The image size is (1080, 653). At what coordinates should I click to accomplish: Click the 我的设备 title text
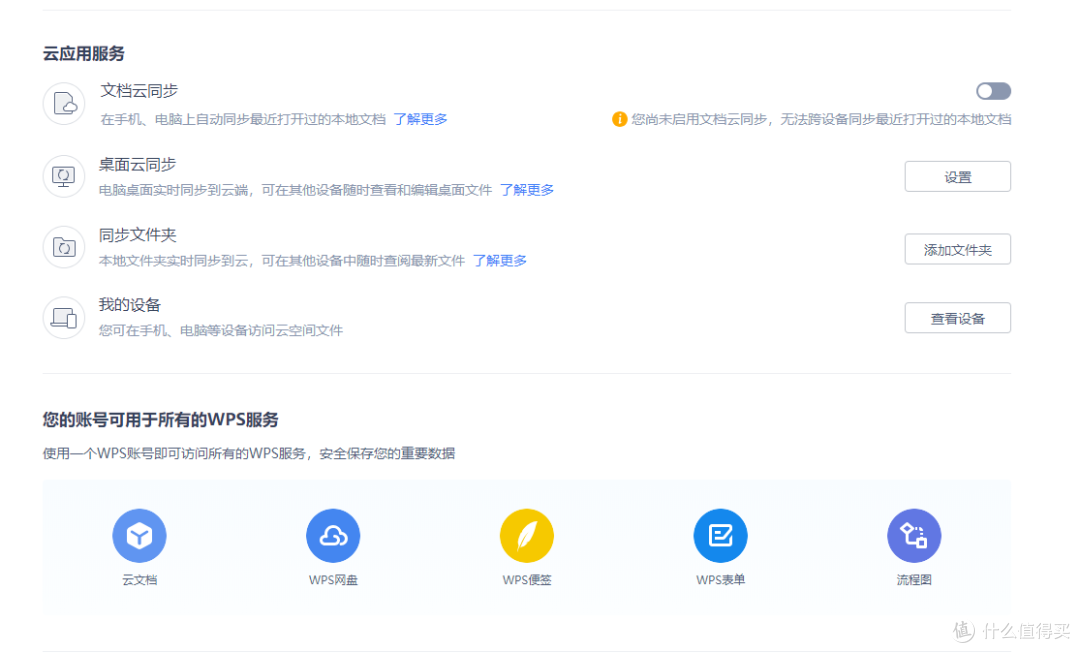click(129, 305)
